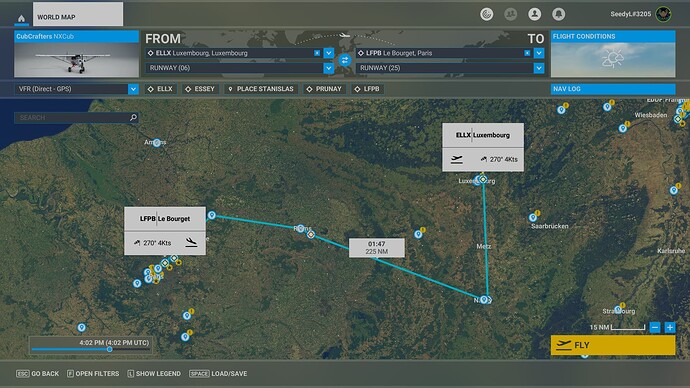Clear the ELLX departure airport
Viewport: 690px width, 388px height.
pyautogui.click(x=317, y=53)
